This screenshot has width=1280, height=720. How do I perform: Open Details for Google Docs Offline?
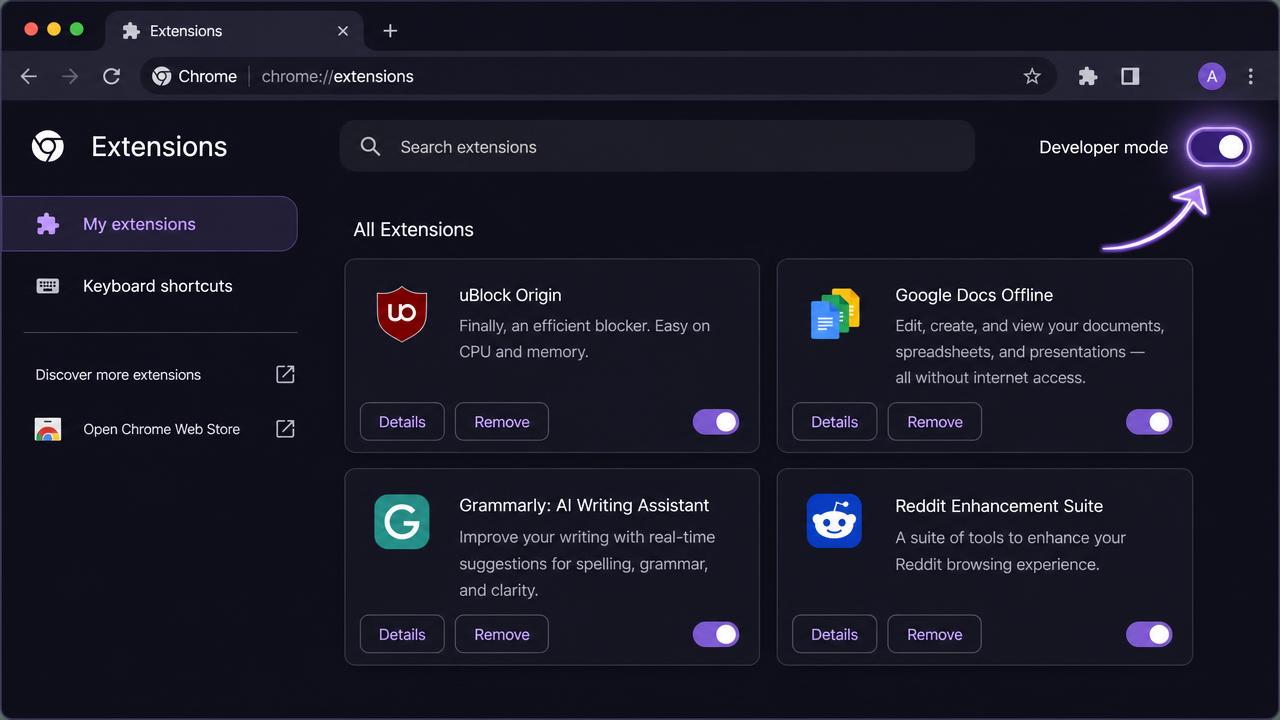(834, 422)
